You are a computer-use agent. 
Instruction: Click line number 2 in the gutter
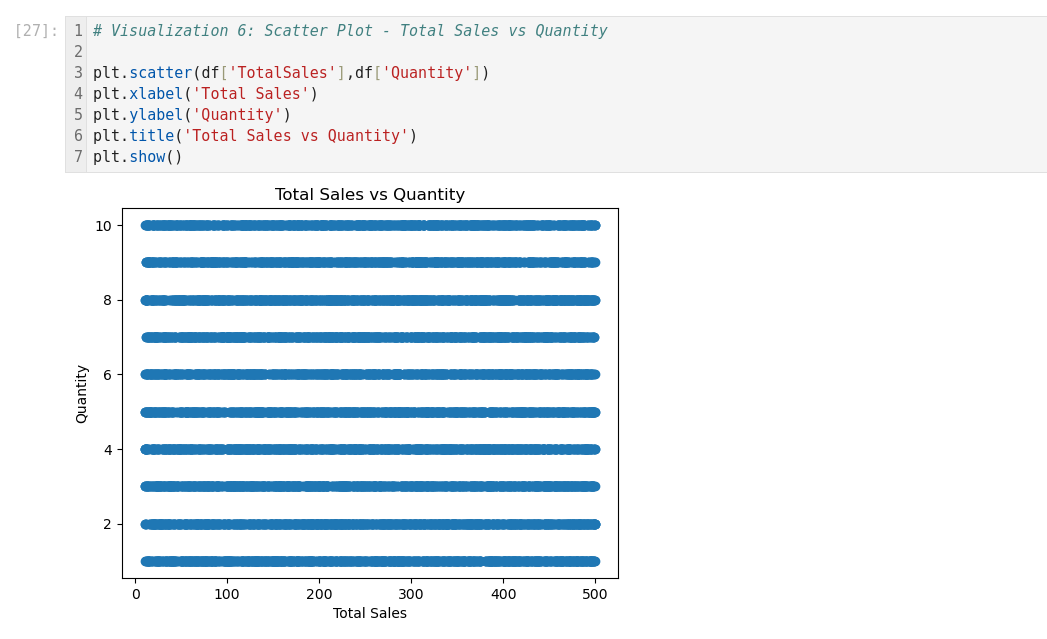point(78,52)
